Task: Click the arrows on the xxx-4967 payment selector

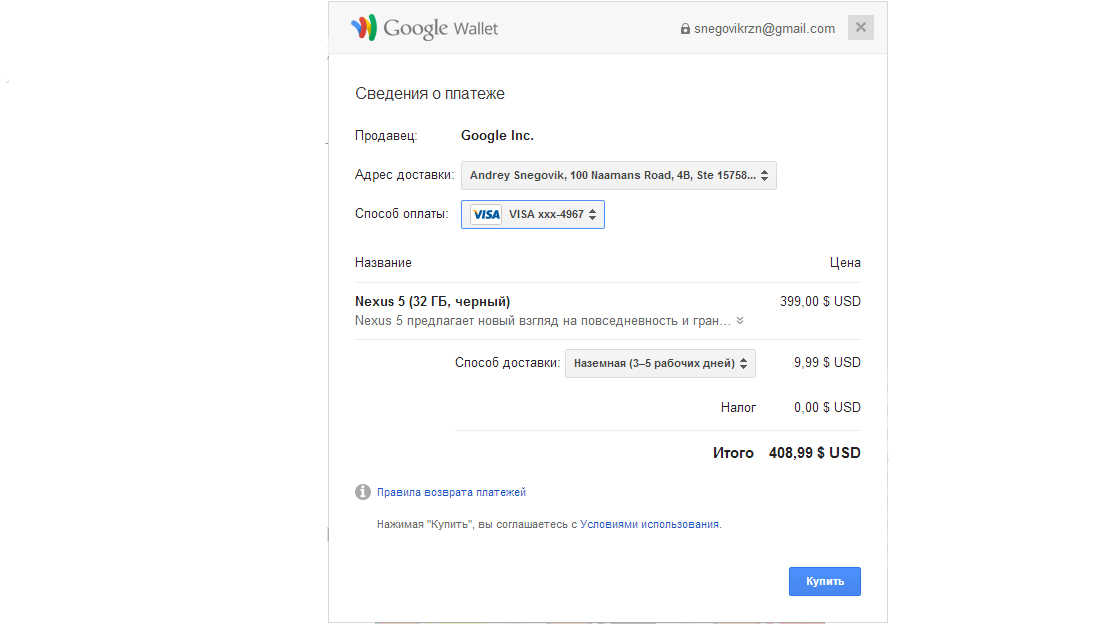Action: pyautogui.click(x=592, y=215)
